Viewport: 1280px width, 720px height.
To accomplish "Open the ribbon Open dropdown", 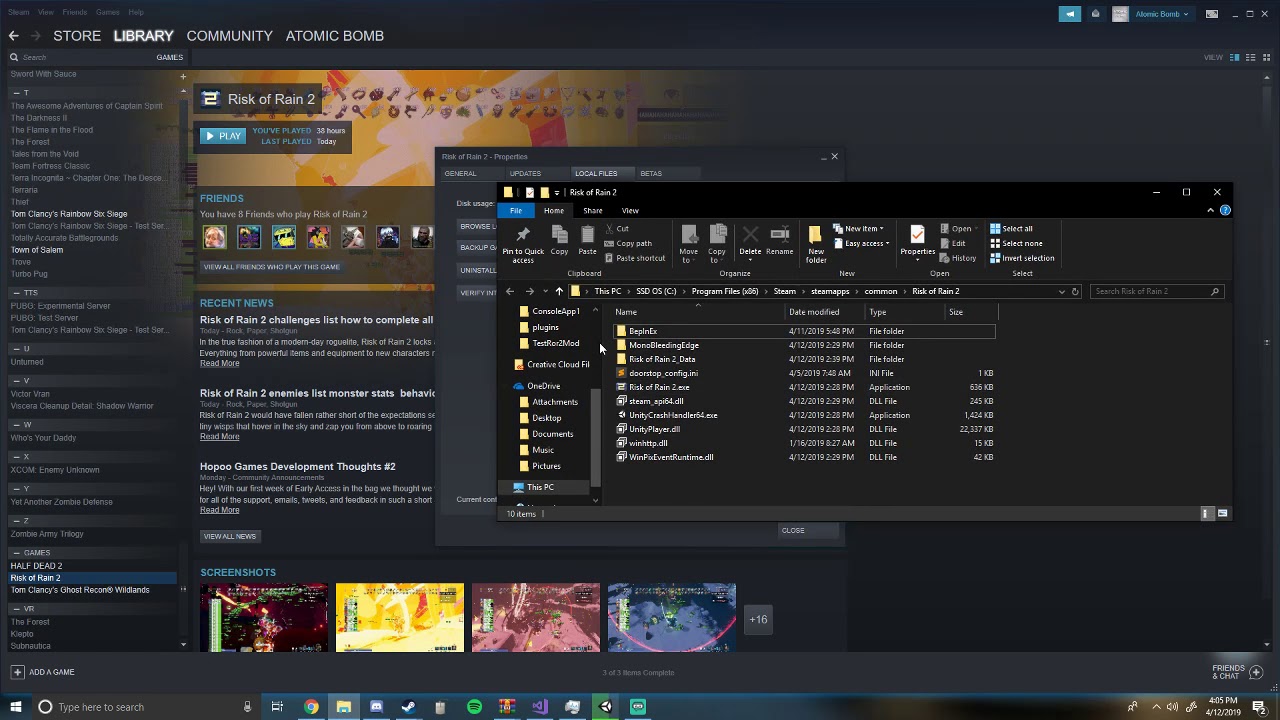I will (x=960, y=228).
